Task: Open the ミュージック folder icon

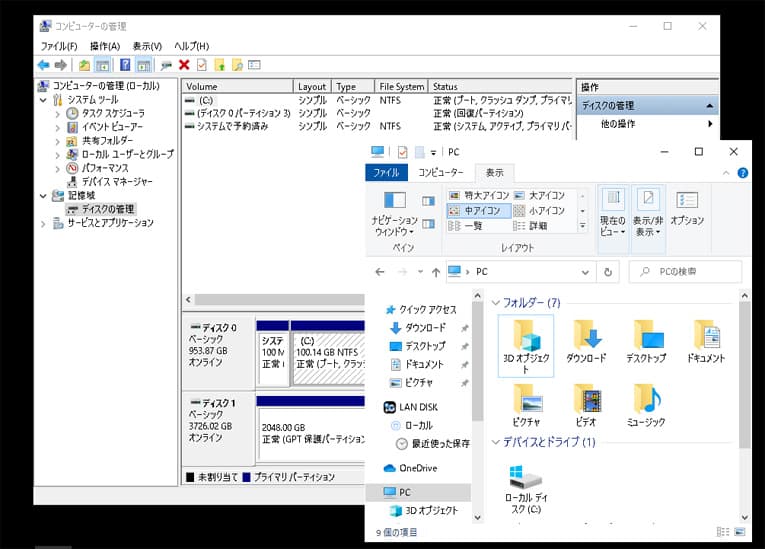Action: (646, 400)
